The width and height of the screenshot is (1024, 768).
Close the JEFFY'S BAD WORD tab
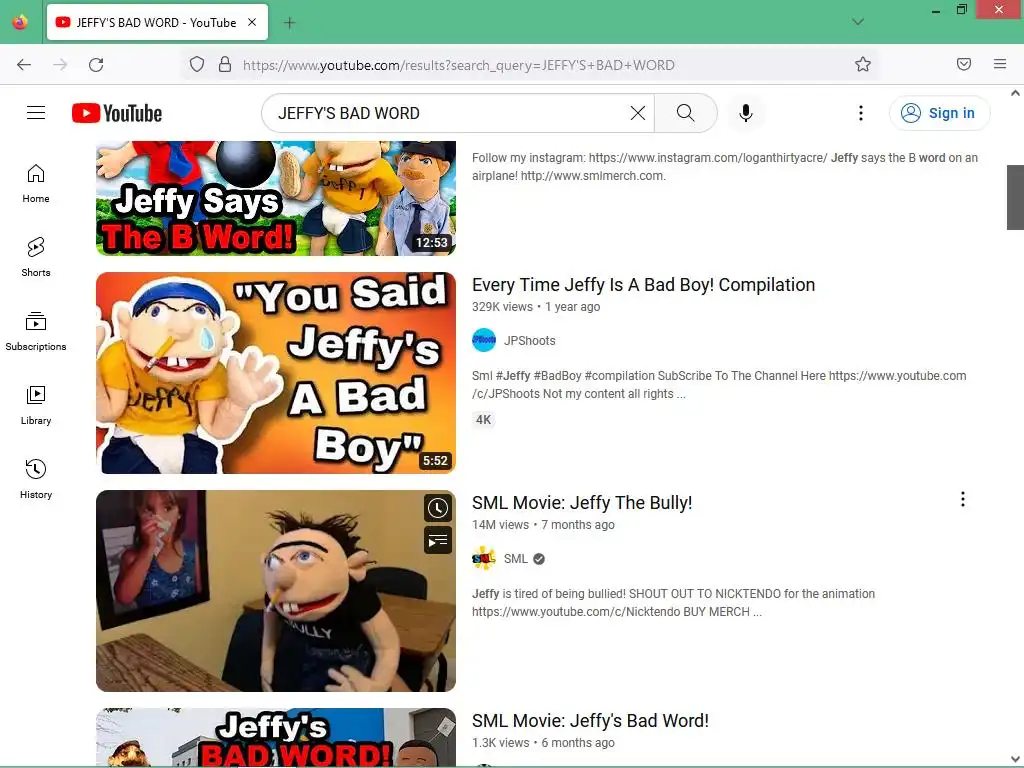(x=252, y=22)
